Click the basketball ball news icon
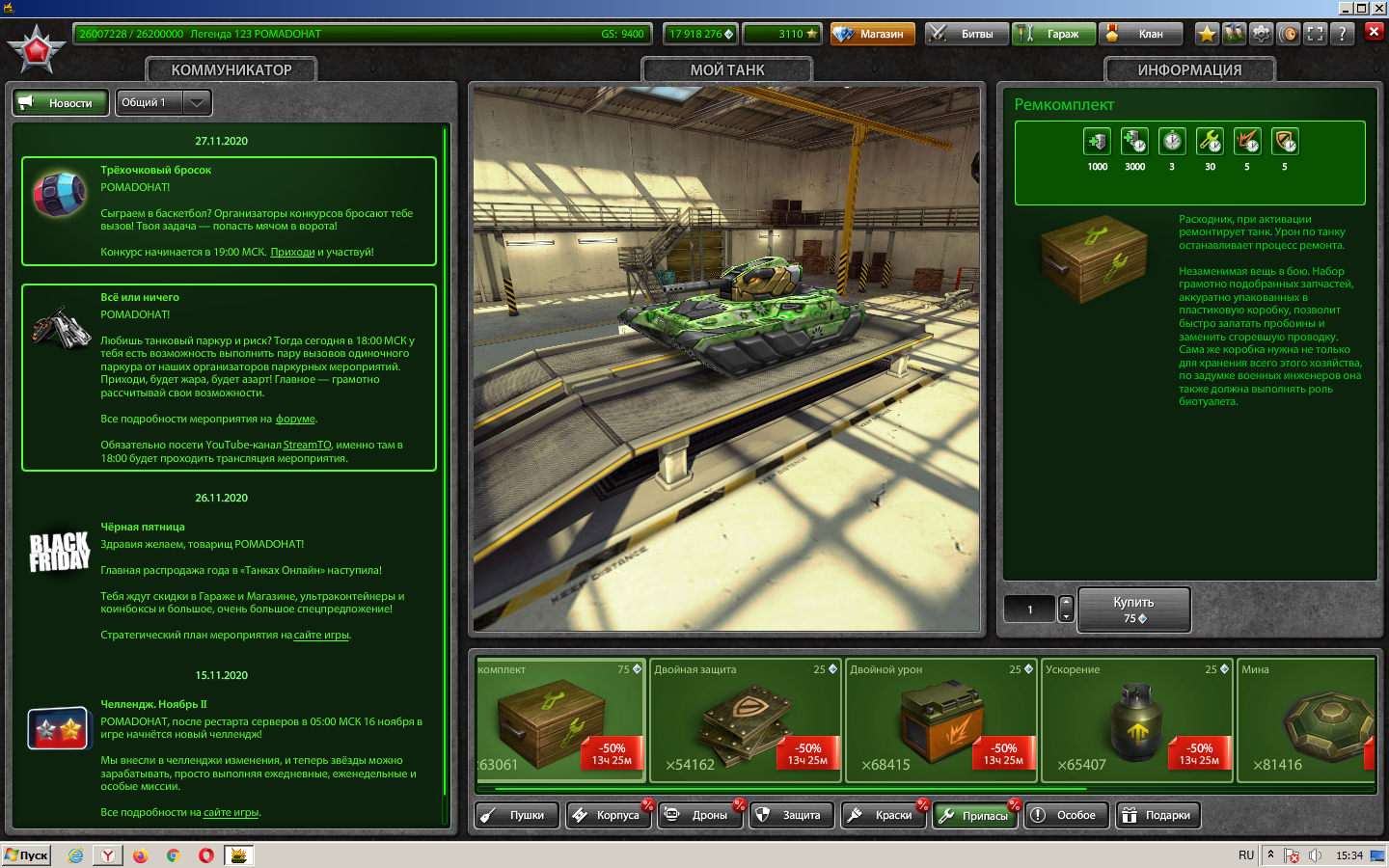 tap(59, 194)
